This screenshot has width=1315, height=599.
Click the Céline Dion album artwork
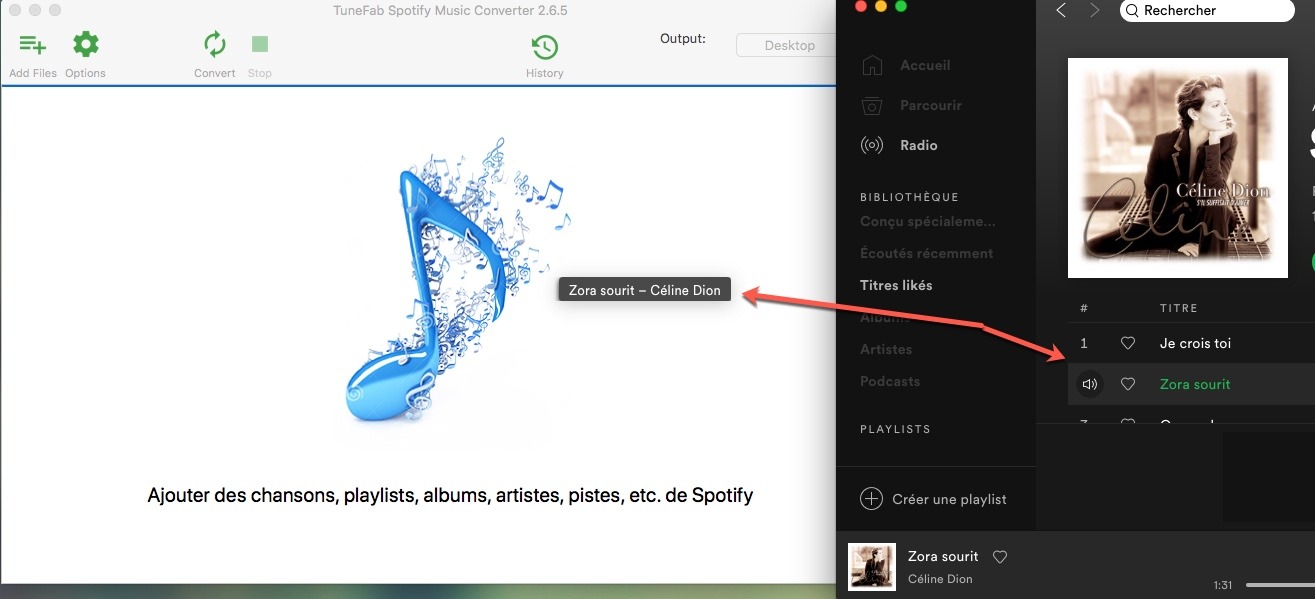pos(1177,167)
